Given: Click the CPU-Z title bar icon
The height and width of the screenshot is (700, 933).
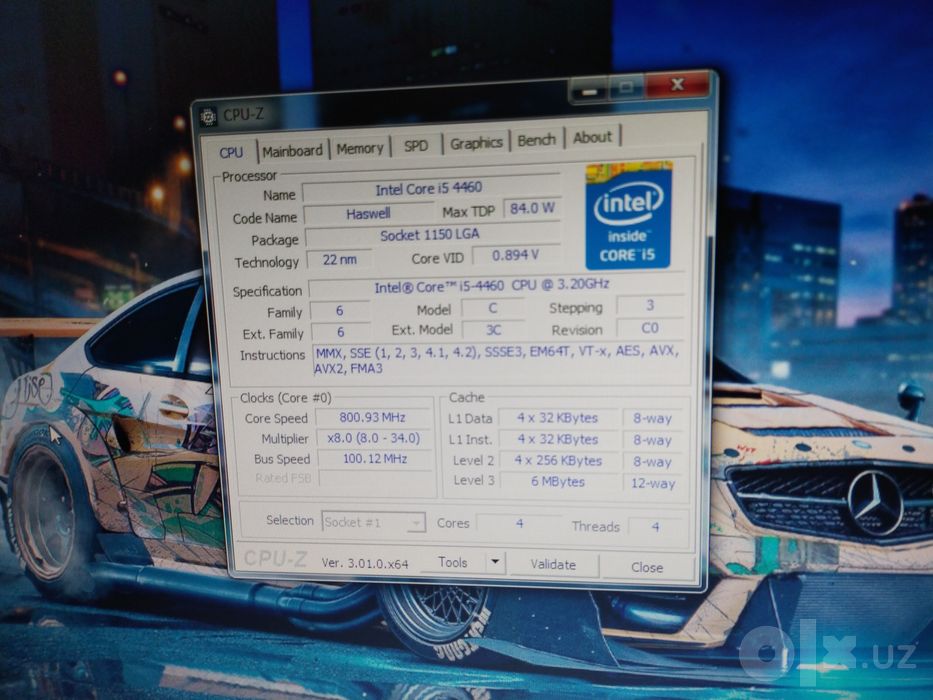Looking at the screenshot, I should (x=208, y=117).
